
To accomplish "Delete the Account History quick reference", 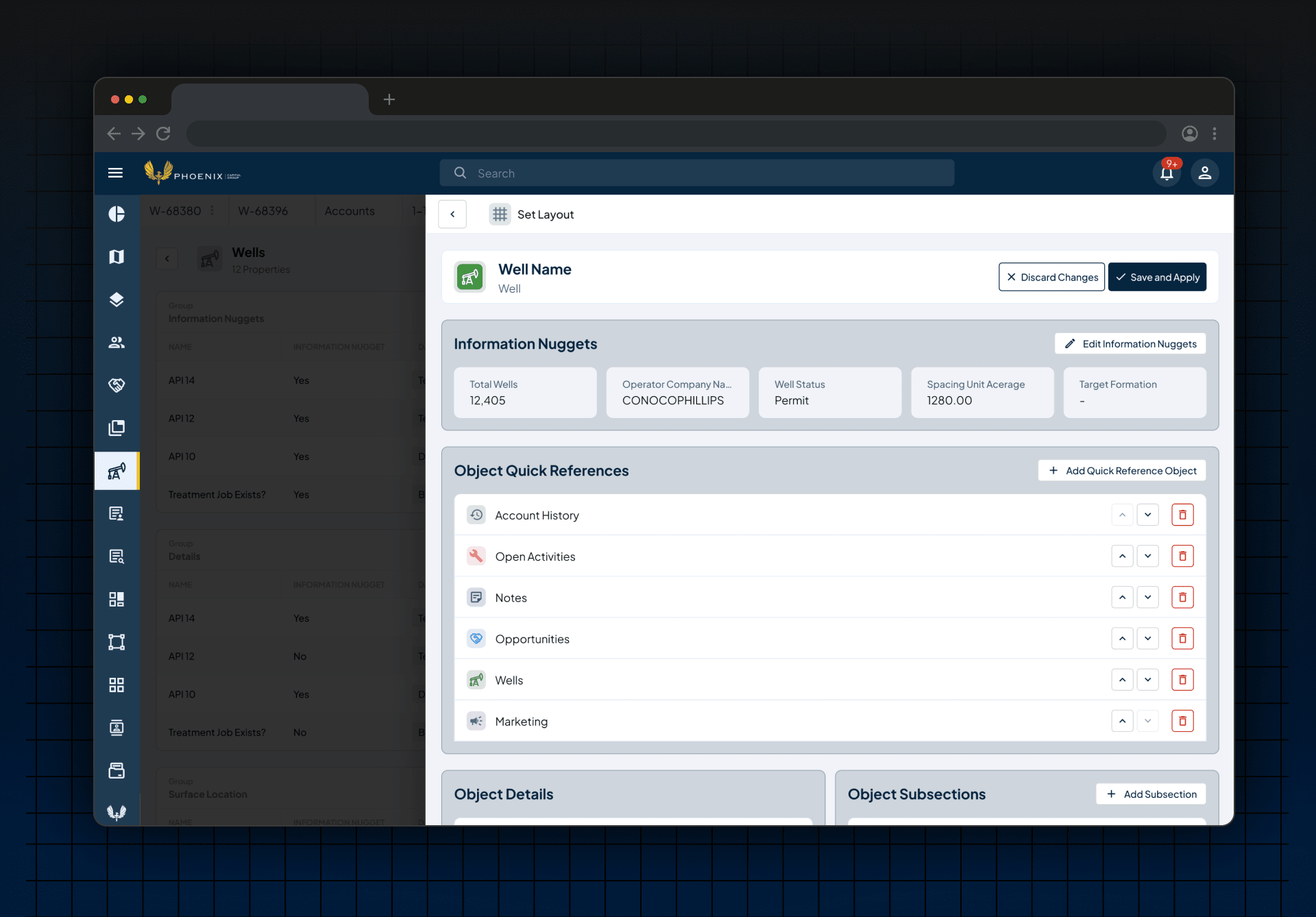I will pos(1182,515).
